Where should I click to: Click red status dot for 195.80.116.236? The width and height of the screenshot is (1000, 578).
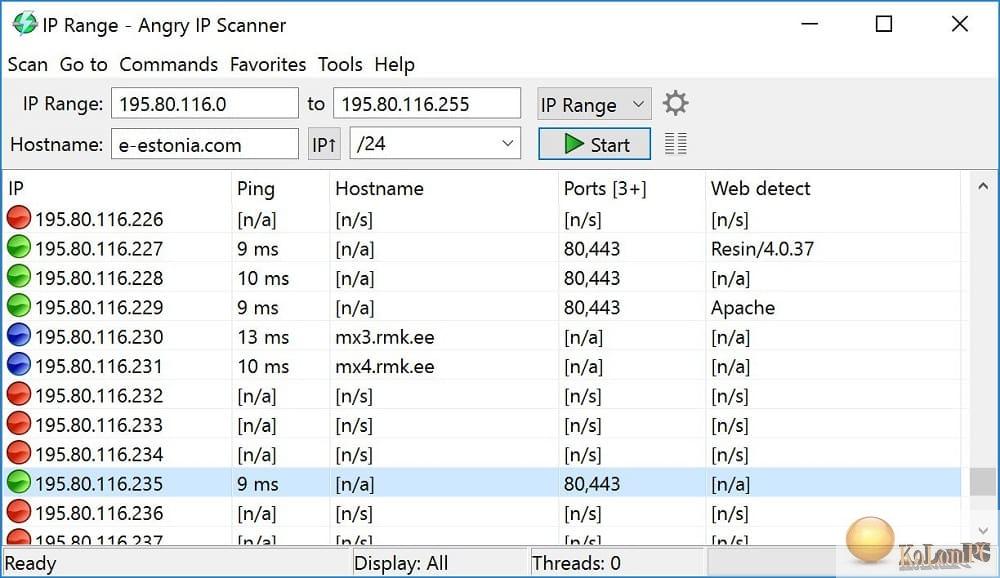[x=18, y=511]
